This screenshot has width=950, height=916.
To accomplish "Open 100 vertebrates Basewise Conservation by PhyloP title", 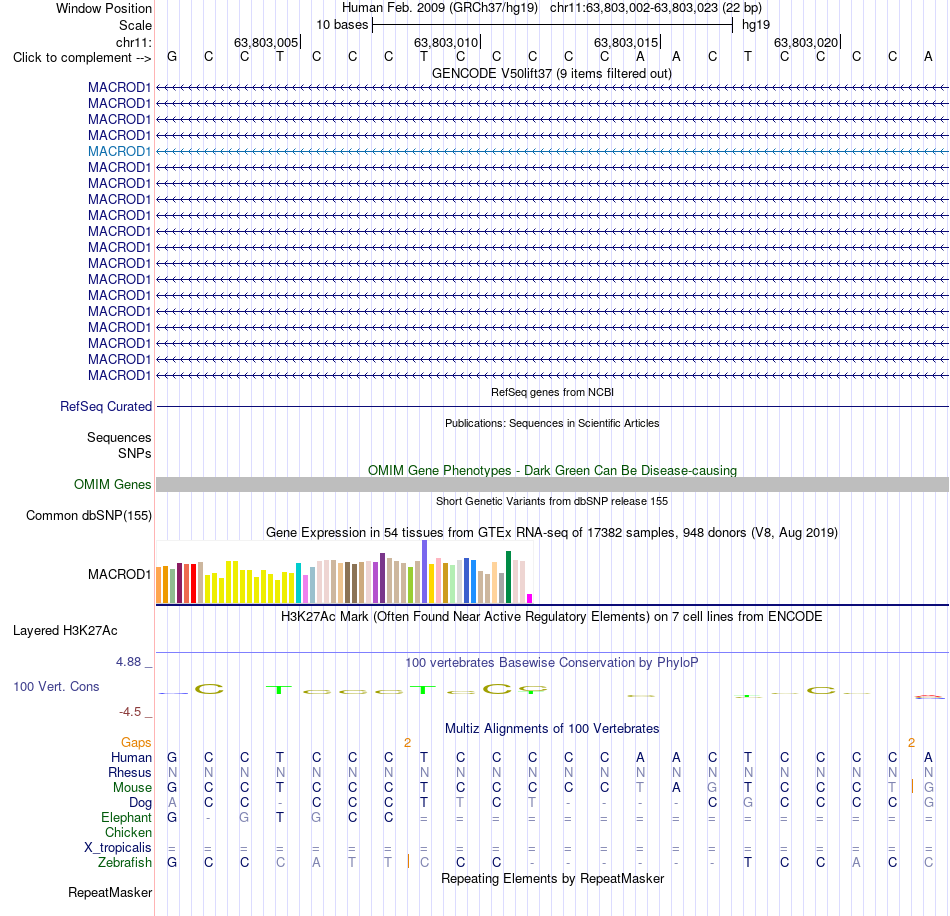I will point(552,663).
